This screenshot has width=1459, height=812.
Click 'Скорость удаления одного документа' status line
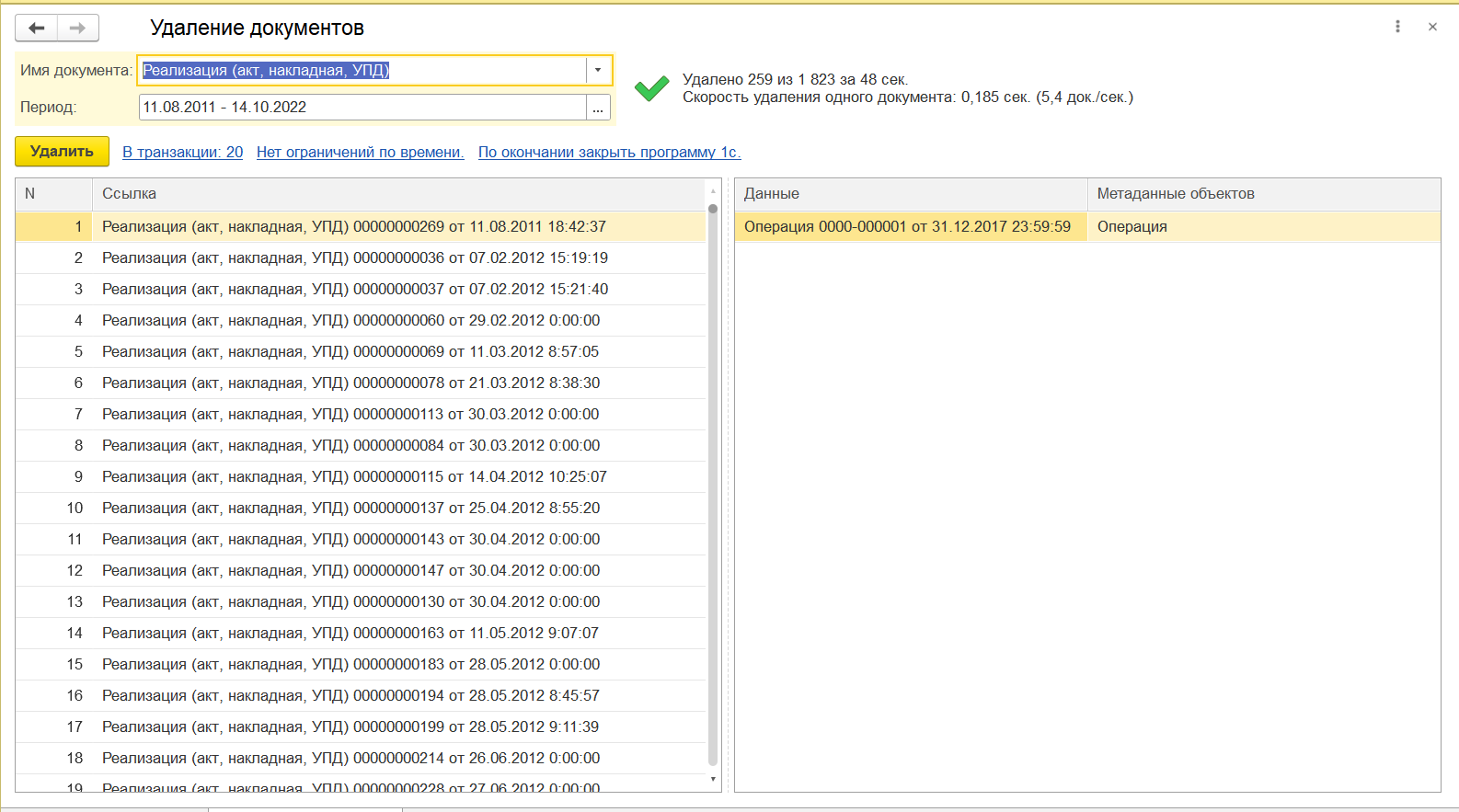click(x=908, y=97)
